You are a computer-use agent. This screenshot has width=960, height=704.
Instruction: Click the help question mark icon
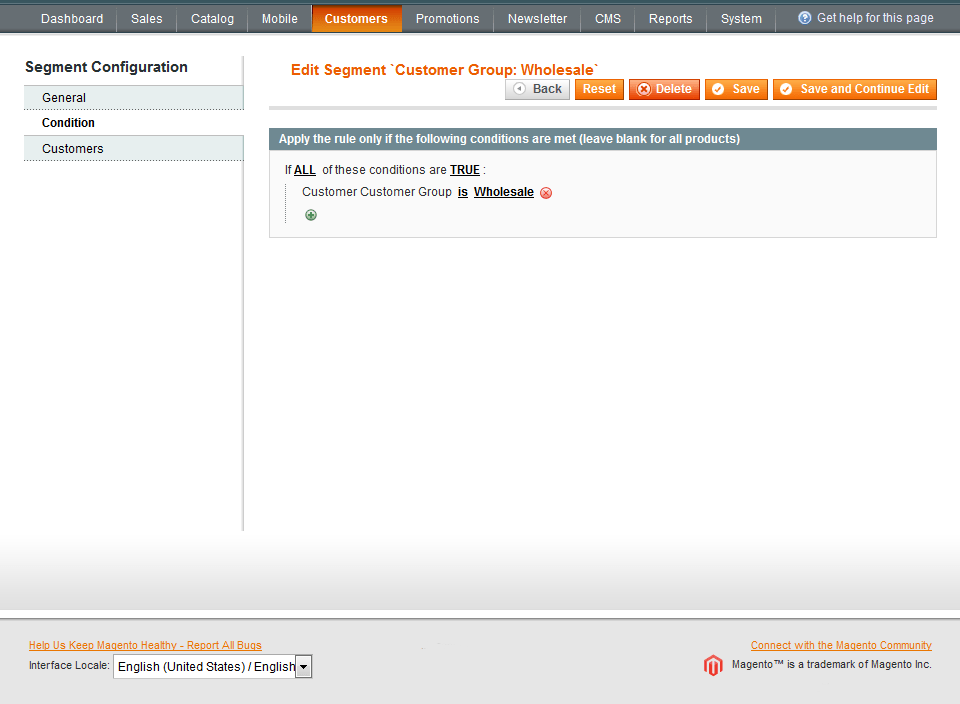click(804, 18)
